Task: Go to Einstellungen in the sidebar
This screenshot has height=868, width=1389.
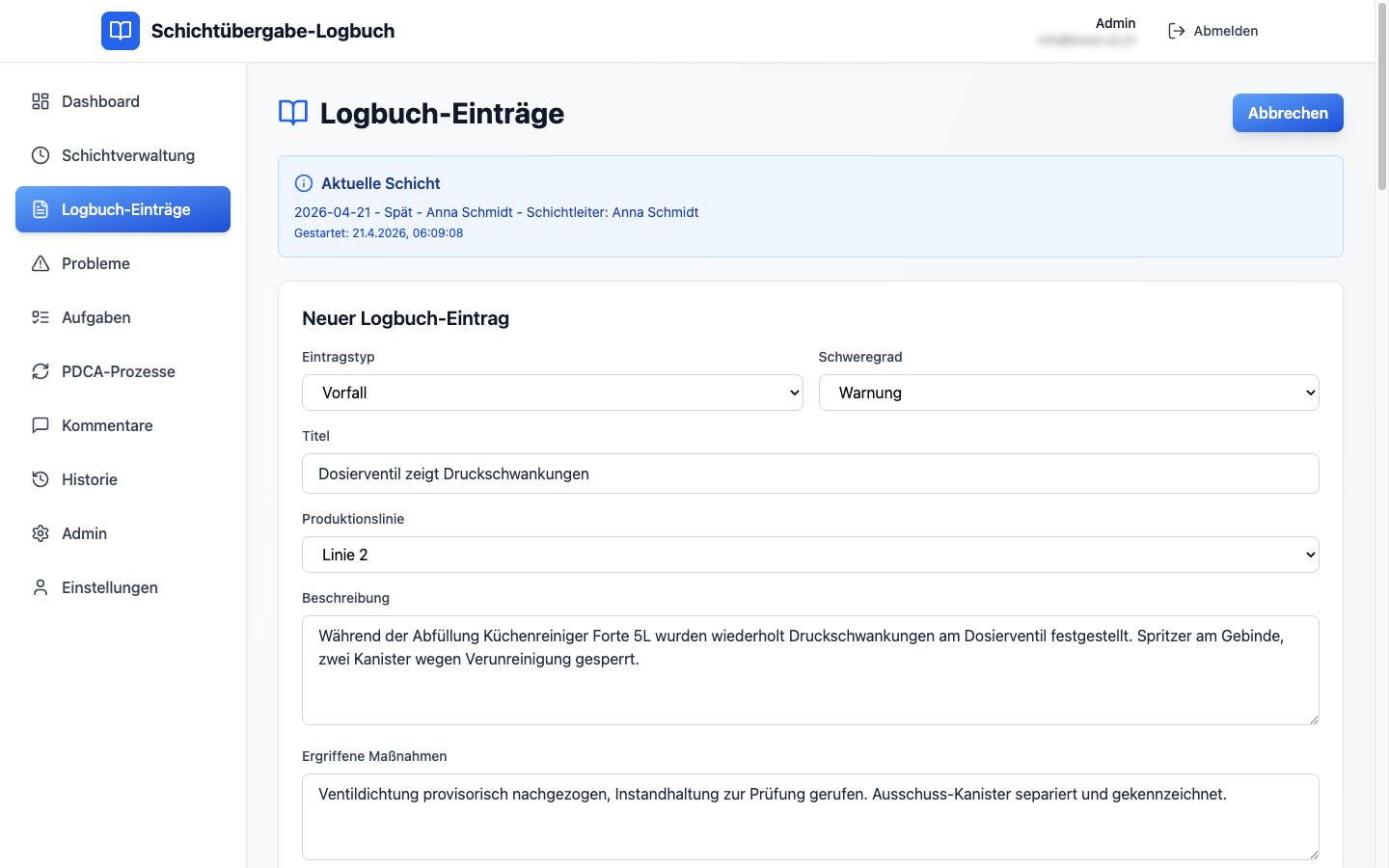Action: (x=109, y=587)
